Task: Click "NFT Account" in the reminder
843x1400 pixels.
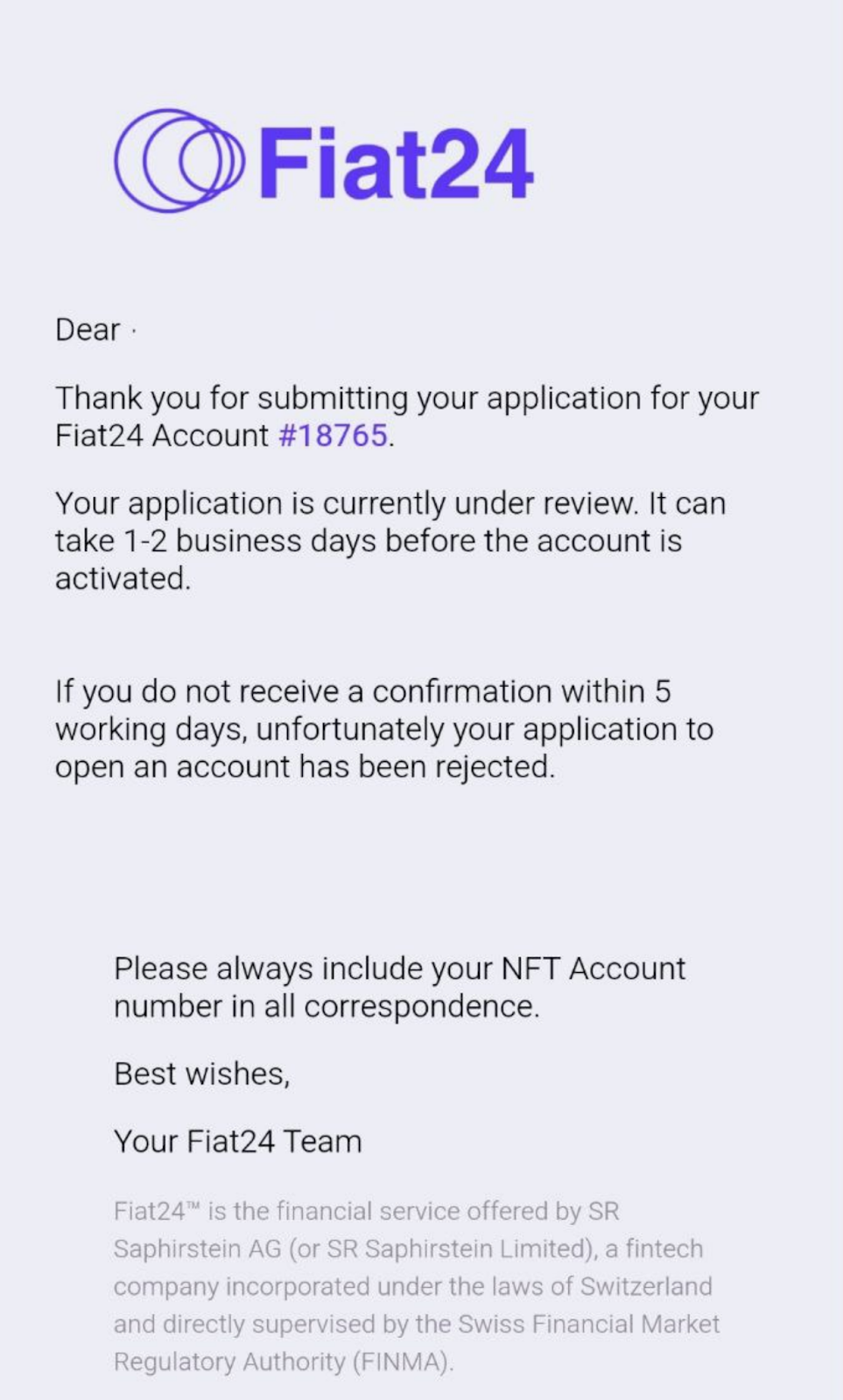Action: pyautogui.click(x=593, y=969)
